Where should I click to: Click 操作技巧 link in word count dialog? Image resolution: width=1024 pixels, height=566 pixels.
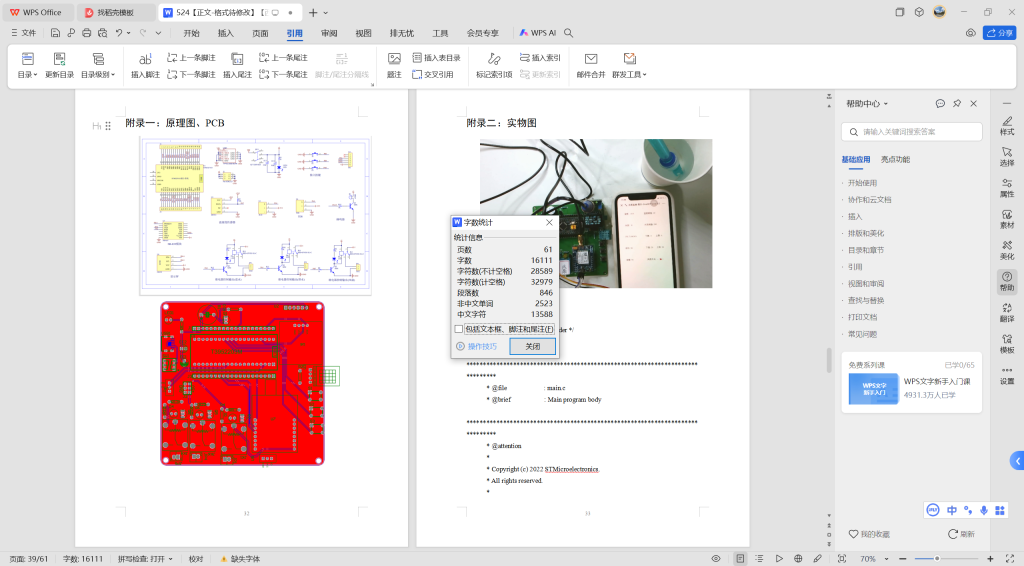477,346
